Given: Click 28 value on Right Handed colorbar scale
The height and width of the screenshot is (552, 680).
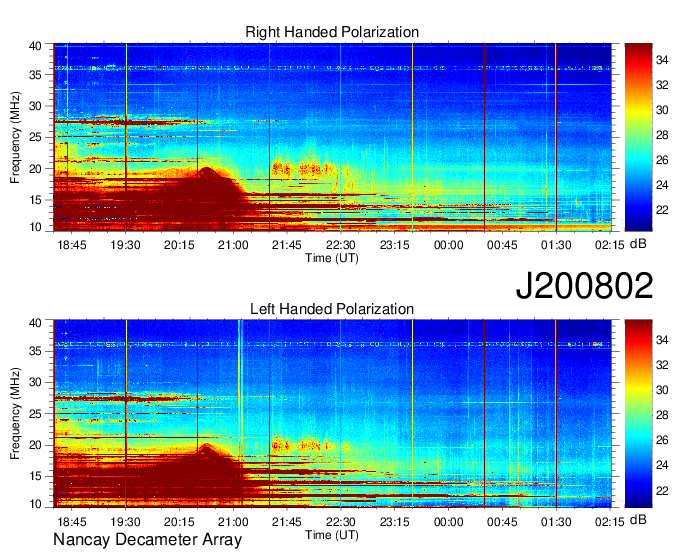Looking at the screenshot, I should click(x=662, y=135).
